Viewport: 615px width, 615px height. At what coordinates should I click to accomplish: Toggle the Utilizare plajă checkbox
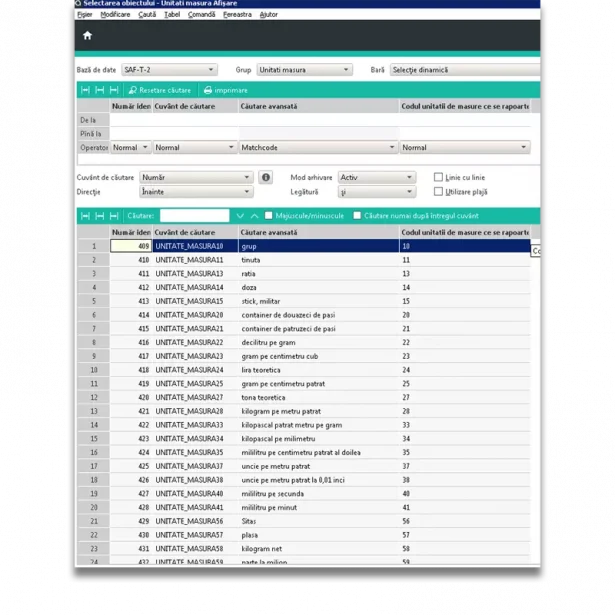pyautogui.click(x=438, y=191)
